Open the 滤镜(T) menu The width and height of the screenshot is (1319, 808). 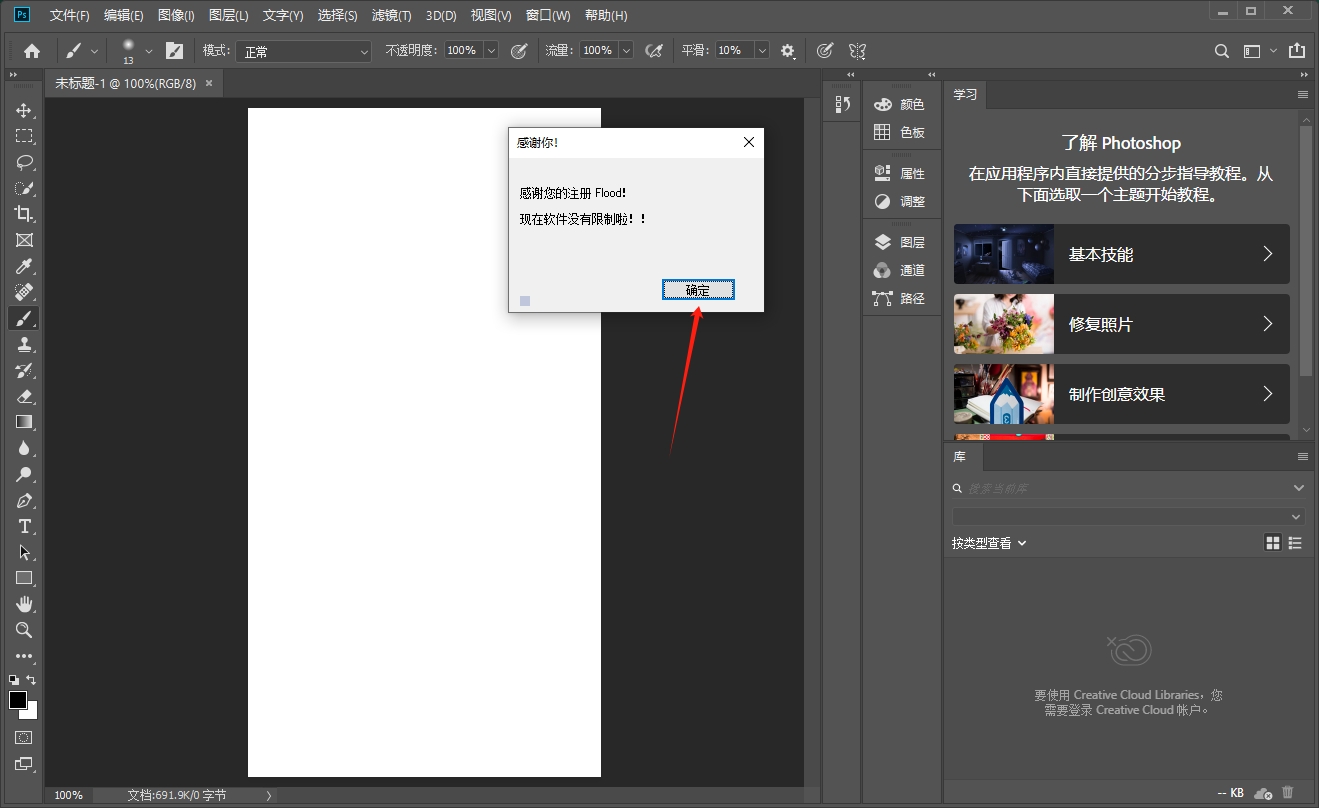(x=391, y=16)
